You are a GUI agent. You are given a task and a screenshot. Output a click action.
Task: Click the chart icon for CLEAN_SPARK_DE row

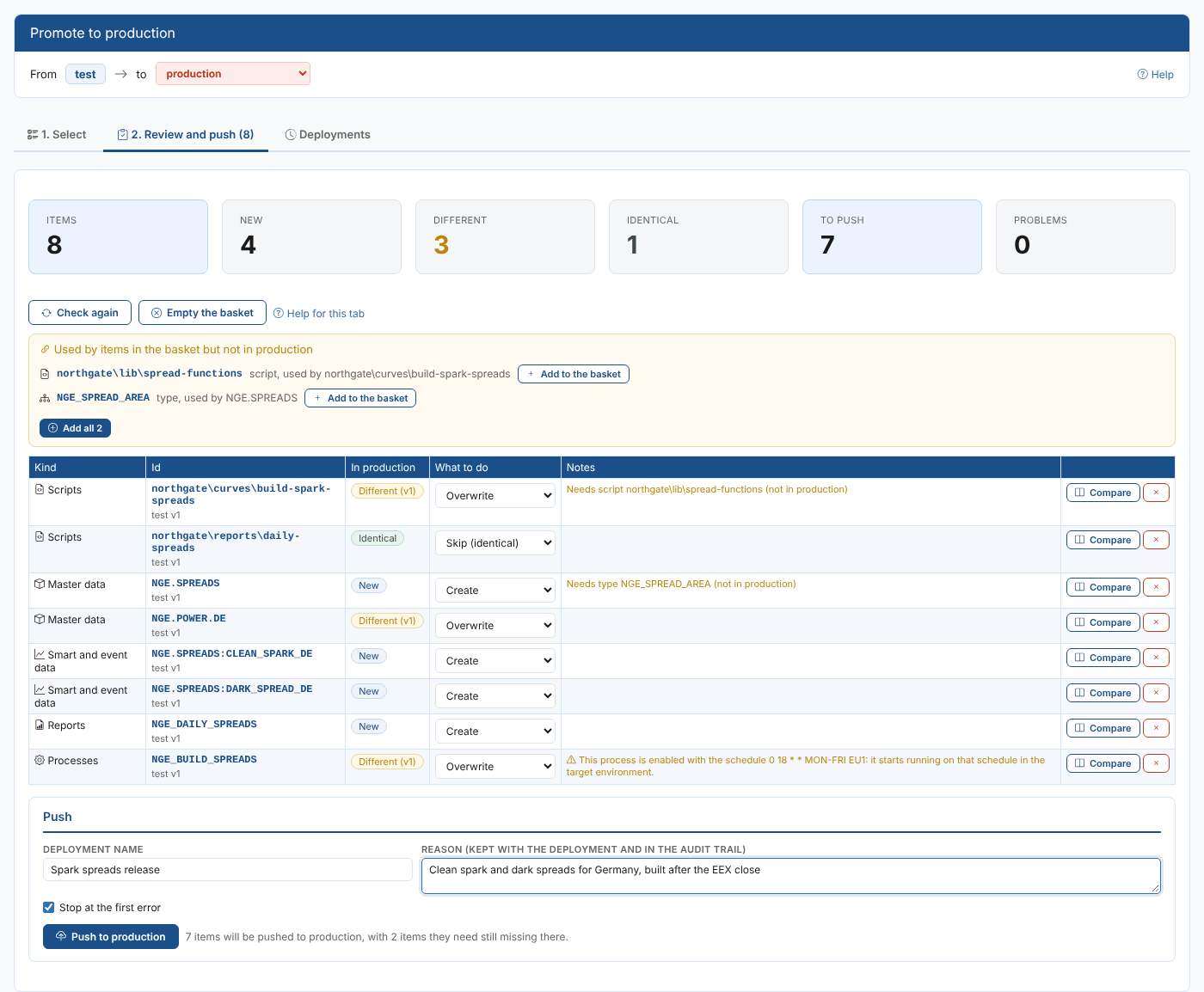point(40,654)
